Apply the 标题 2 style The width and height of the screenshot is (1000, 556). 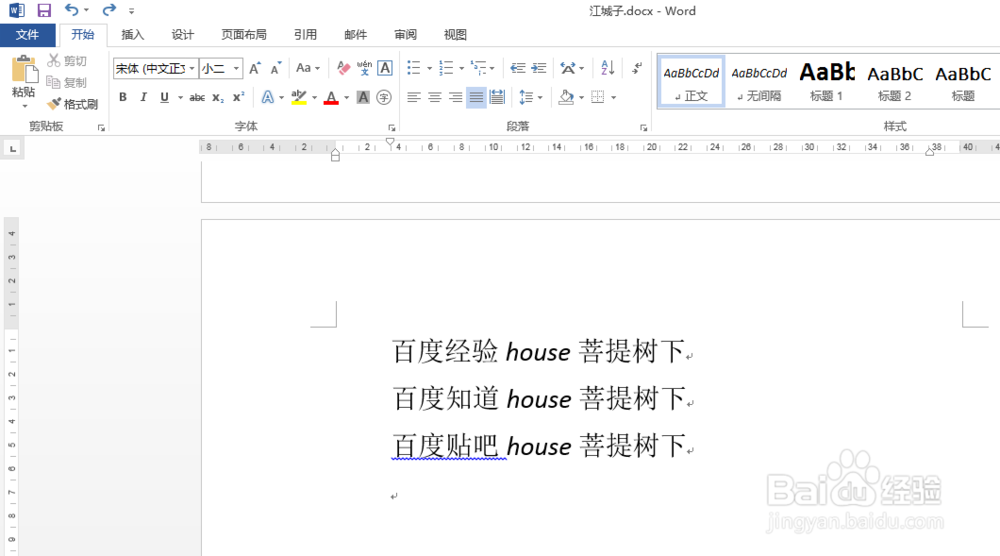(x=895, y=82)
